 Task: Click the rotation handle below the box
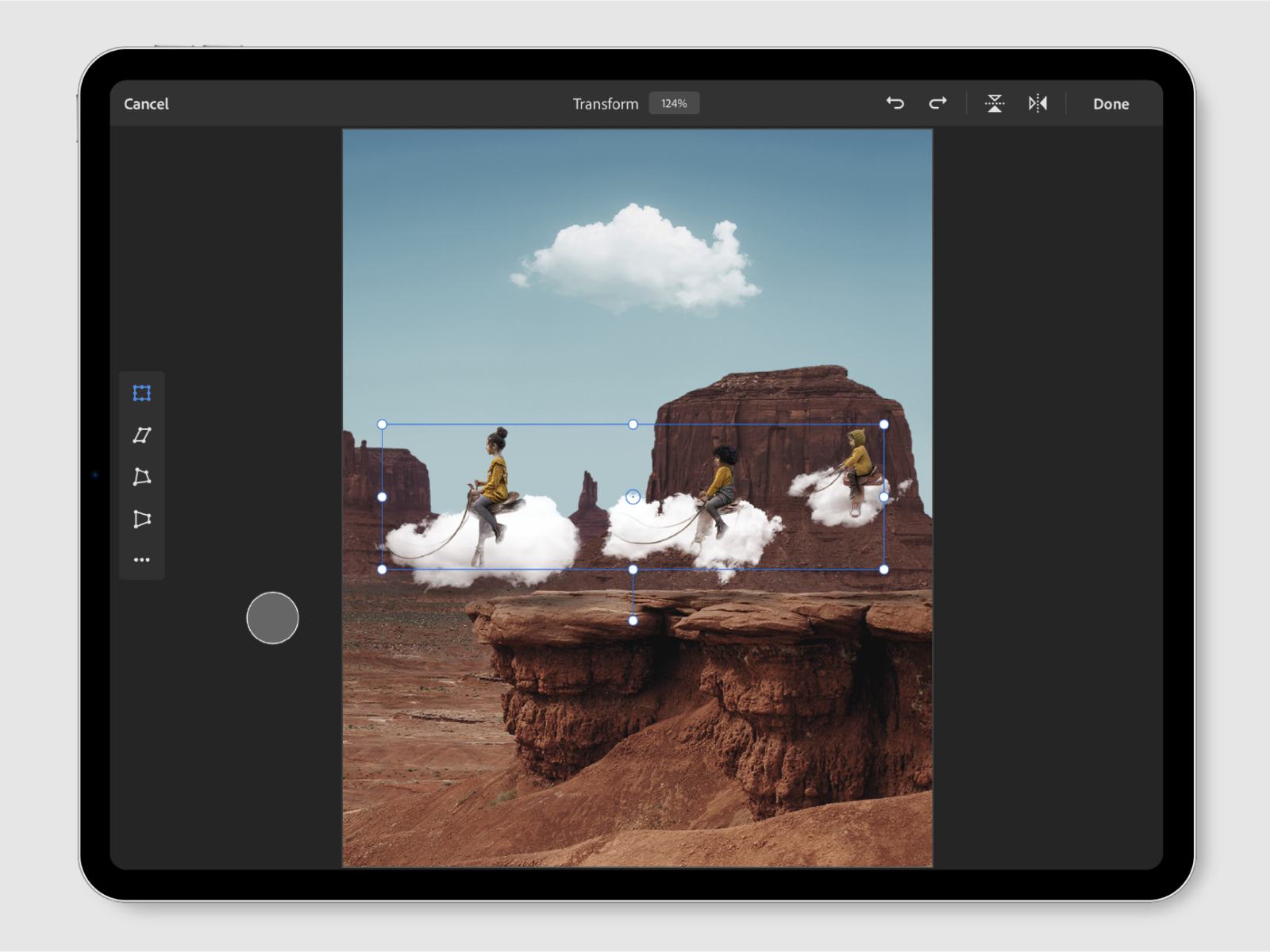633,620
